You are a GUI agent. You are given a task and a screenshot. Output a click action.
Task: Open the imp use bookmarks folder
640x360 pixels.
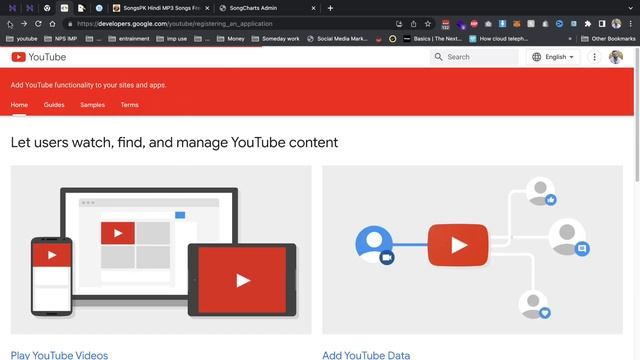[171, 39]
